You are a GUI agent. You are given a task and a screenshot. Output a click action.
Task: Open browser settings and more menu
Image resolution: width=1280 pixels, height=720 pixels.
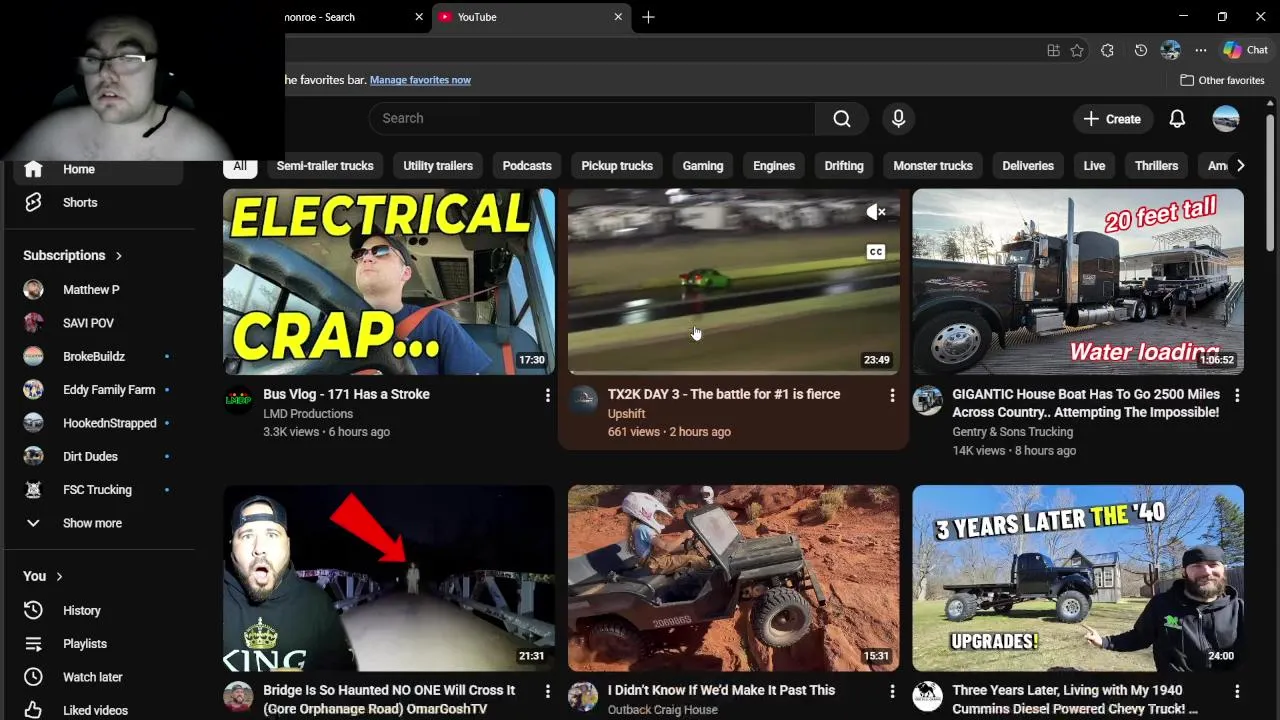coord(1201,50)
